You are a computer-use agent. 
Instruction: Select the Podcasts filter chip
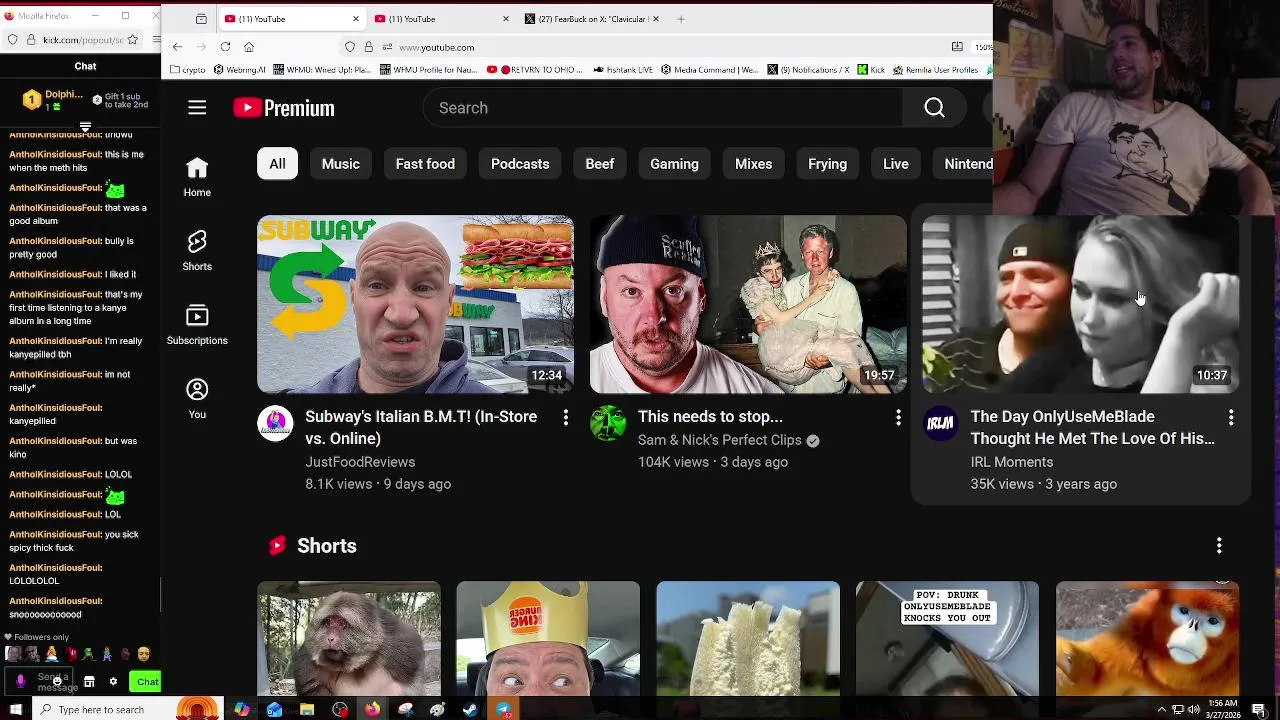520,164
